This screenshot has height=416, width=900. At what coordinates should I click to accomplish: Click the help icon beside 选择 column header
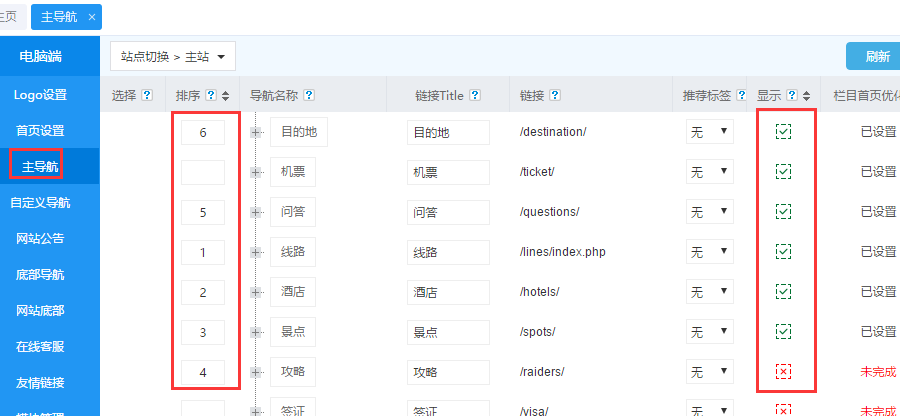pos(147,96)
